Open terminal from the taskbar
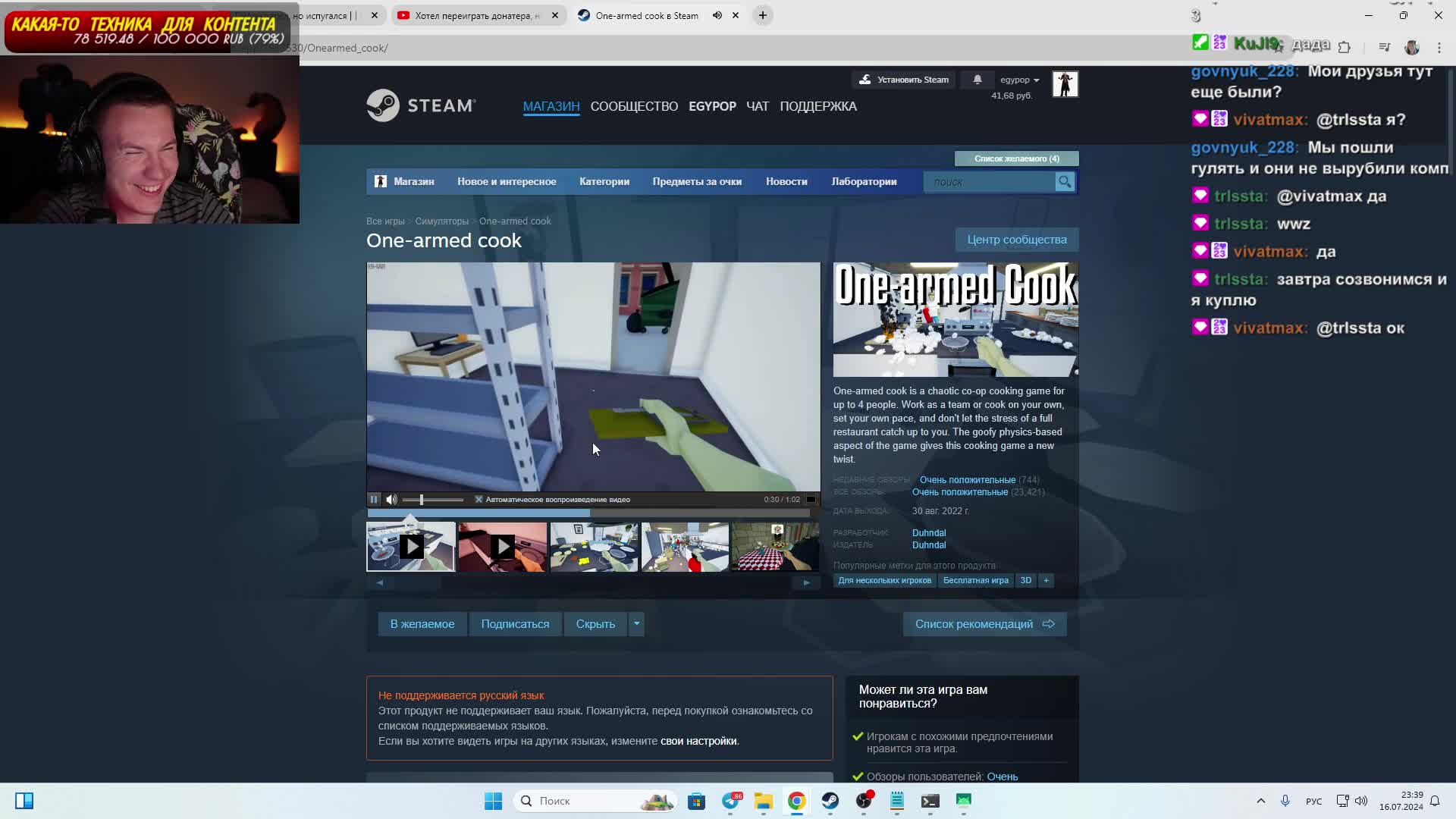This screenshot has height=819, width=1456. 930,801
